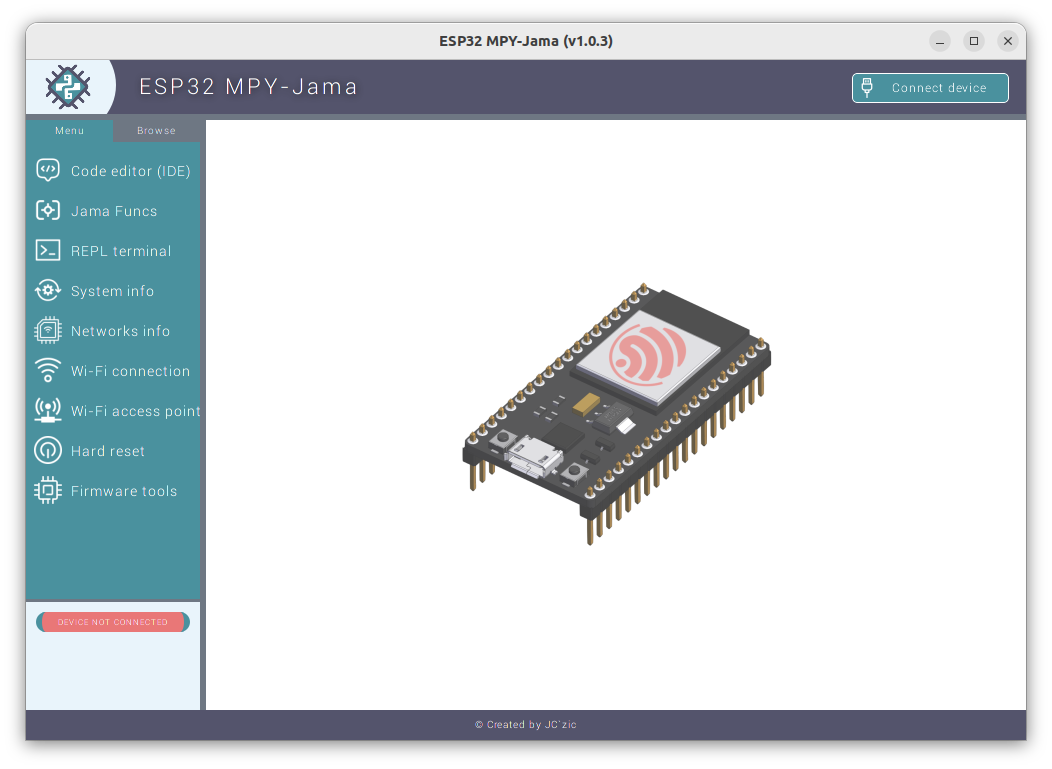Click the Wi-Fi connection signal icon

point(48,370)
